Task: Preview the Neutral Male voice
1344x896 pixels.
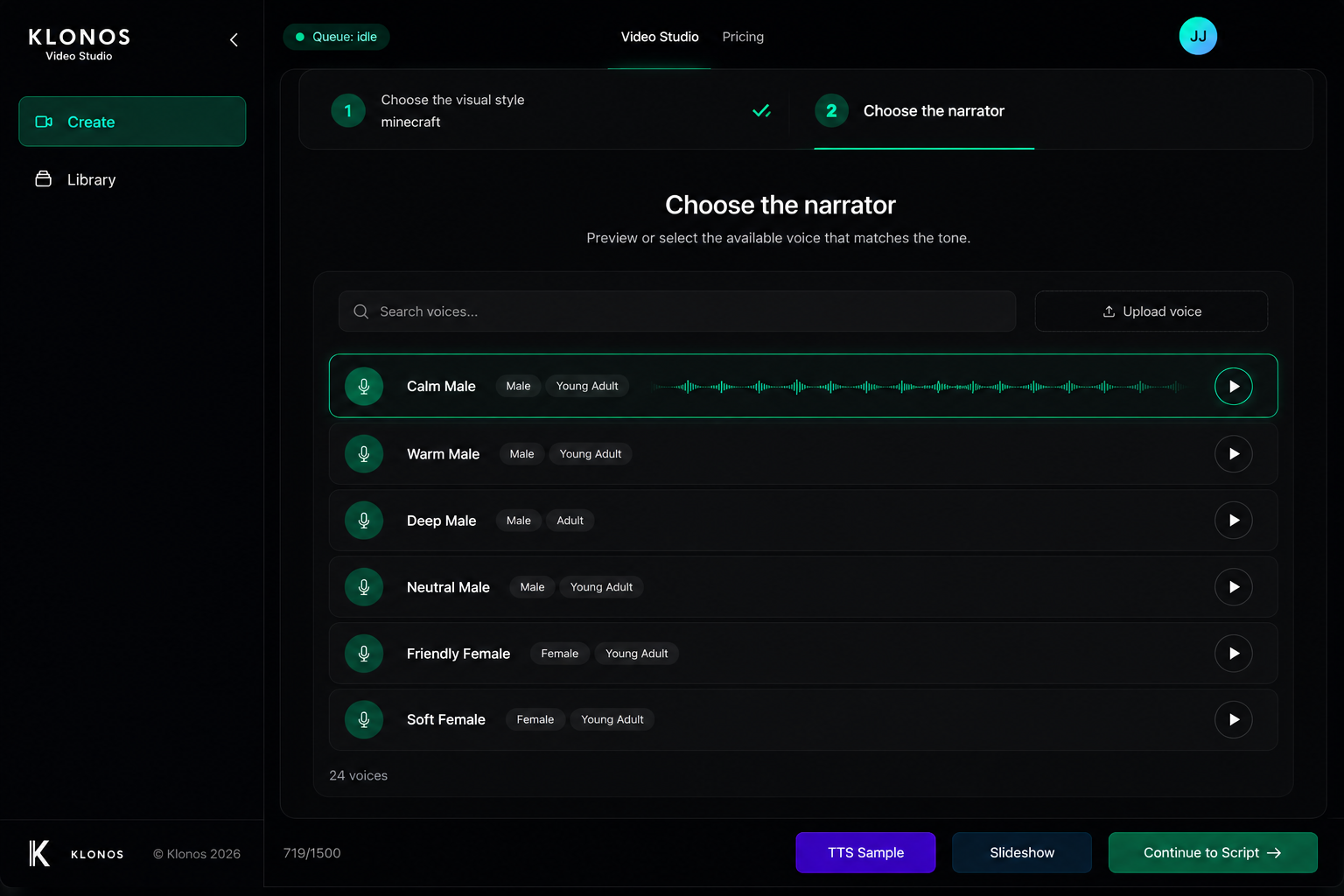Action: 1233,587
